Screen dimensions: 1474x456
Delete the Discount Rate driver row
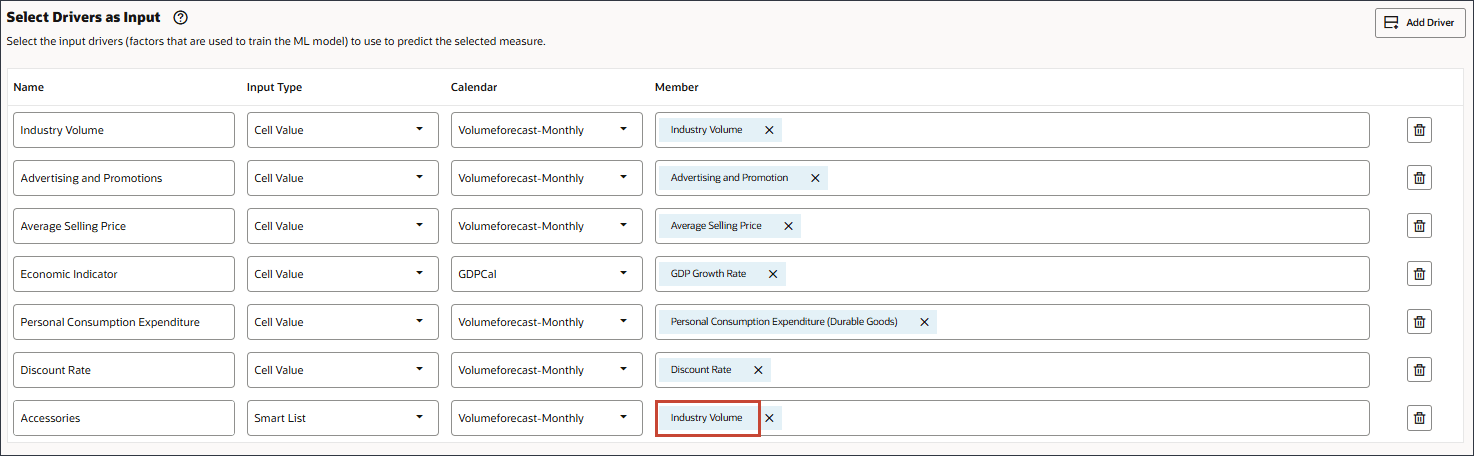tap(1418, 370)
